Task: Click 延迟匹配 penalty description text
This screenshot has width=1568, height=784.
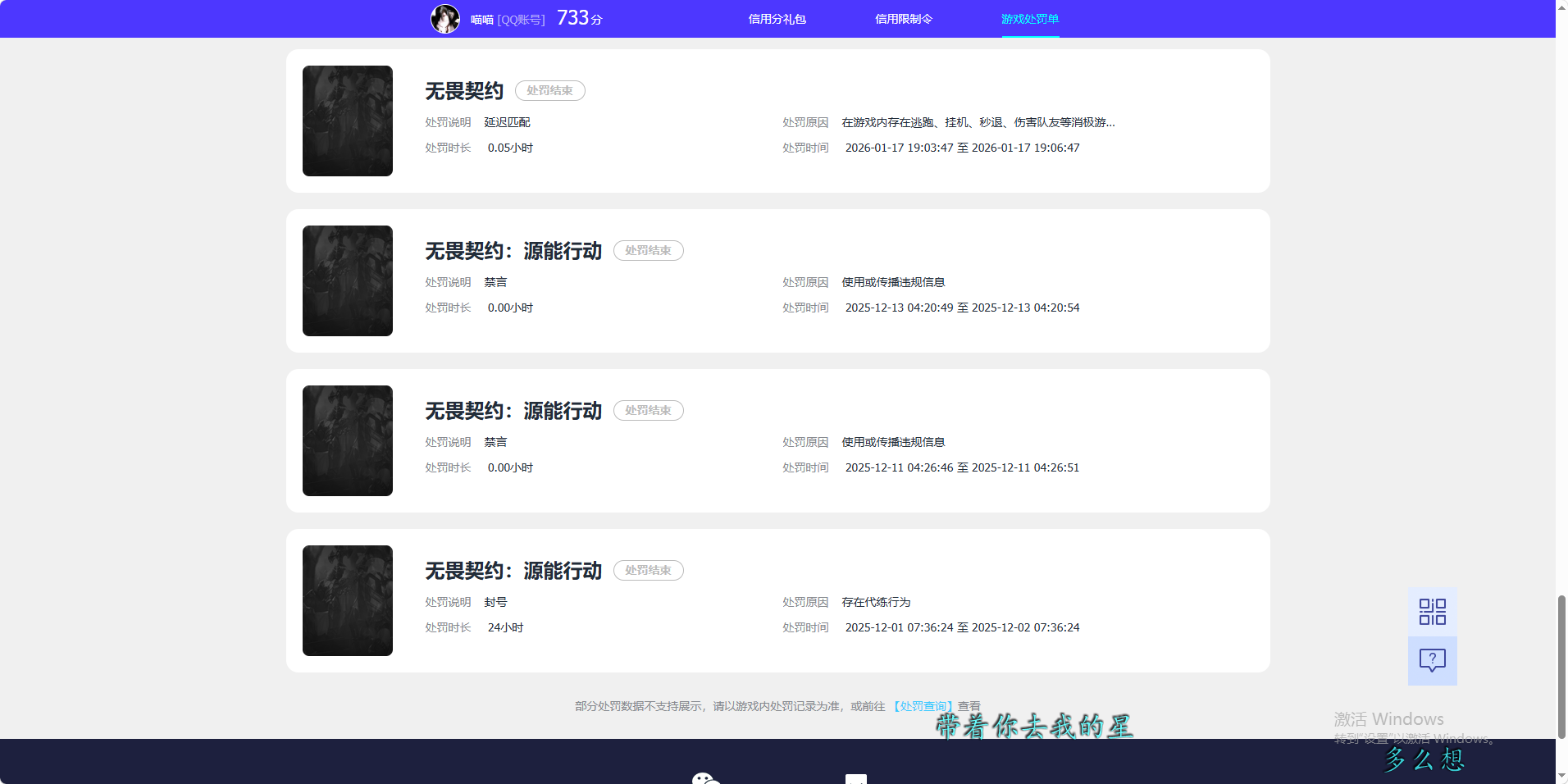Action: coord(505,121)
